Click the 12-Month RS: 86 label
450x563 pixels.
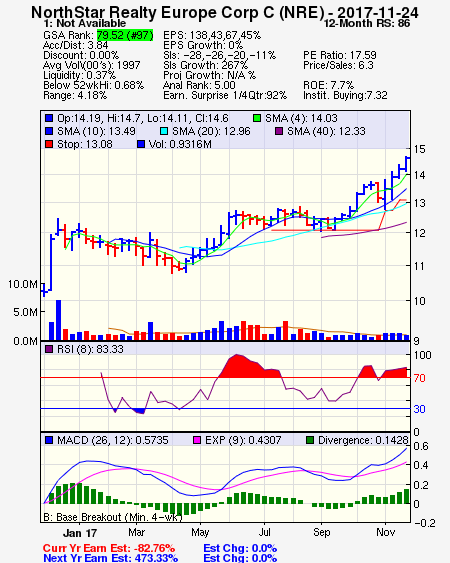pos(367,23)
